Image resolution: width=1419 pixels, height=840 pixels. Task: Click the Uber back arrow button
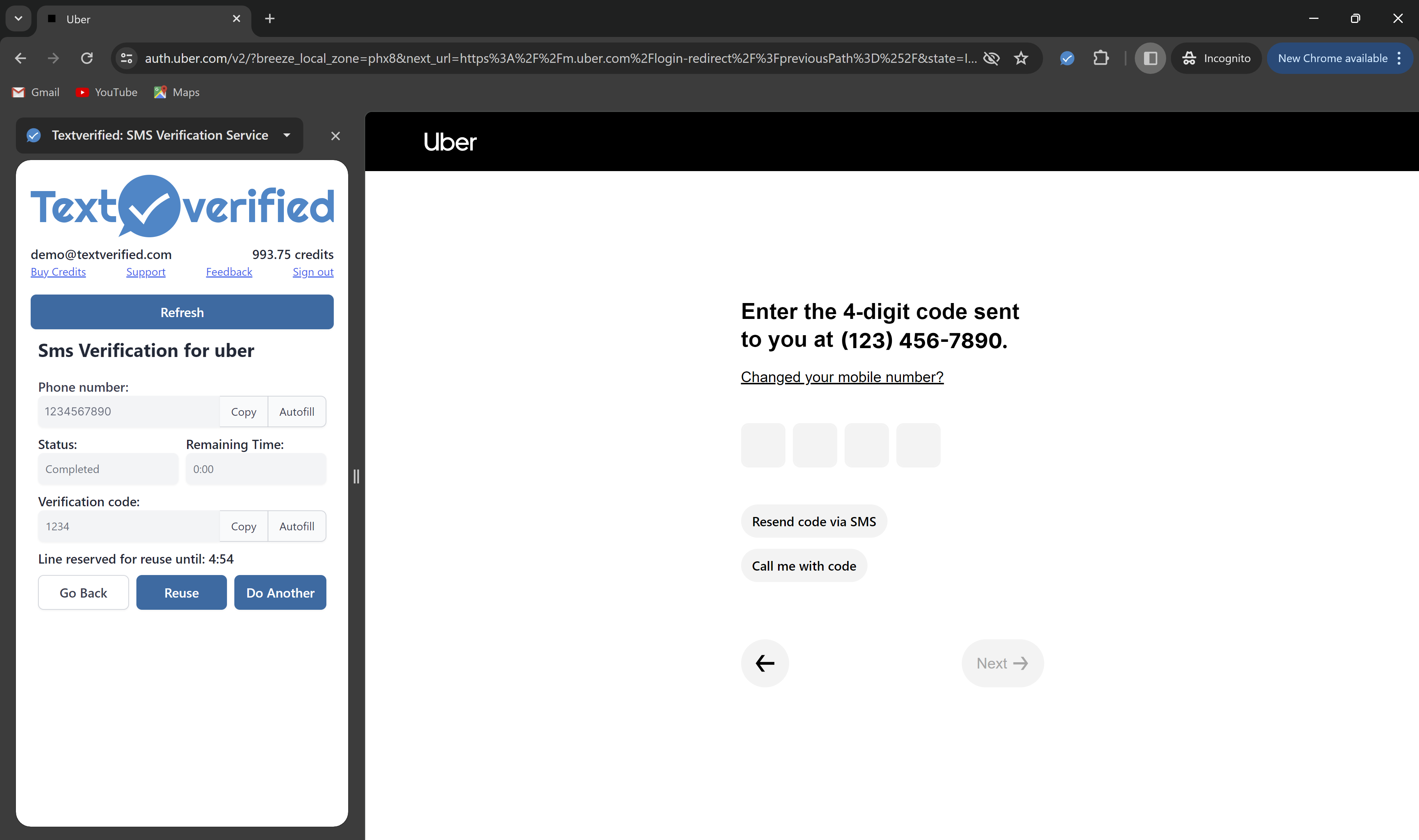coord(765,663)
